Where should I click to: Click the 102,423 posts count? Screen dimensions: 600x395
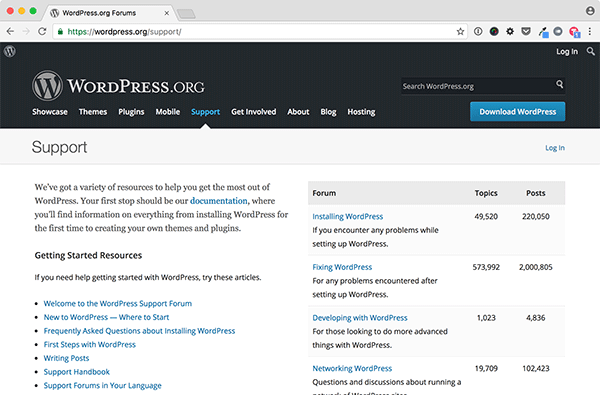(x=536, y=369)
